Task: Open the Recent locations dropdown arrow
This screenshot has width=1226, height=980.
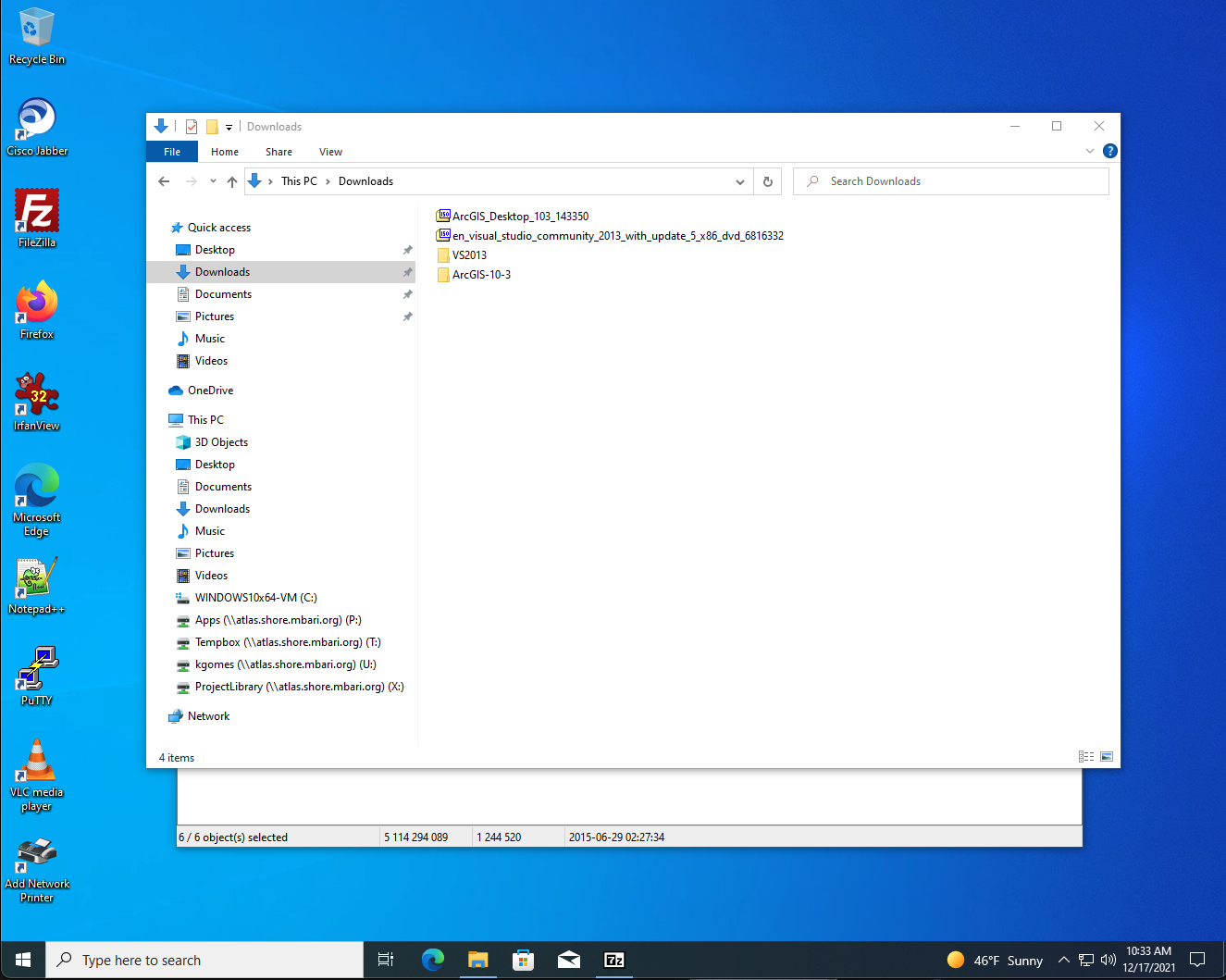Action: coord(213,181)
